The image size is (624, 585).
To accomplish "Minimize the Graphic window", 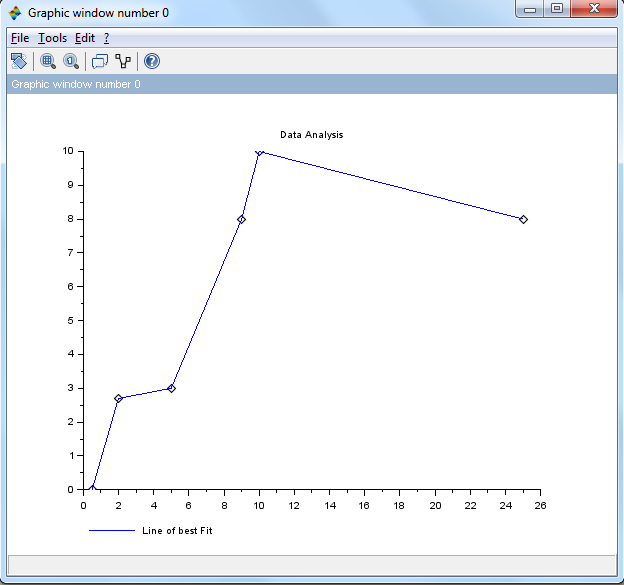I will coord(530,9).
